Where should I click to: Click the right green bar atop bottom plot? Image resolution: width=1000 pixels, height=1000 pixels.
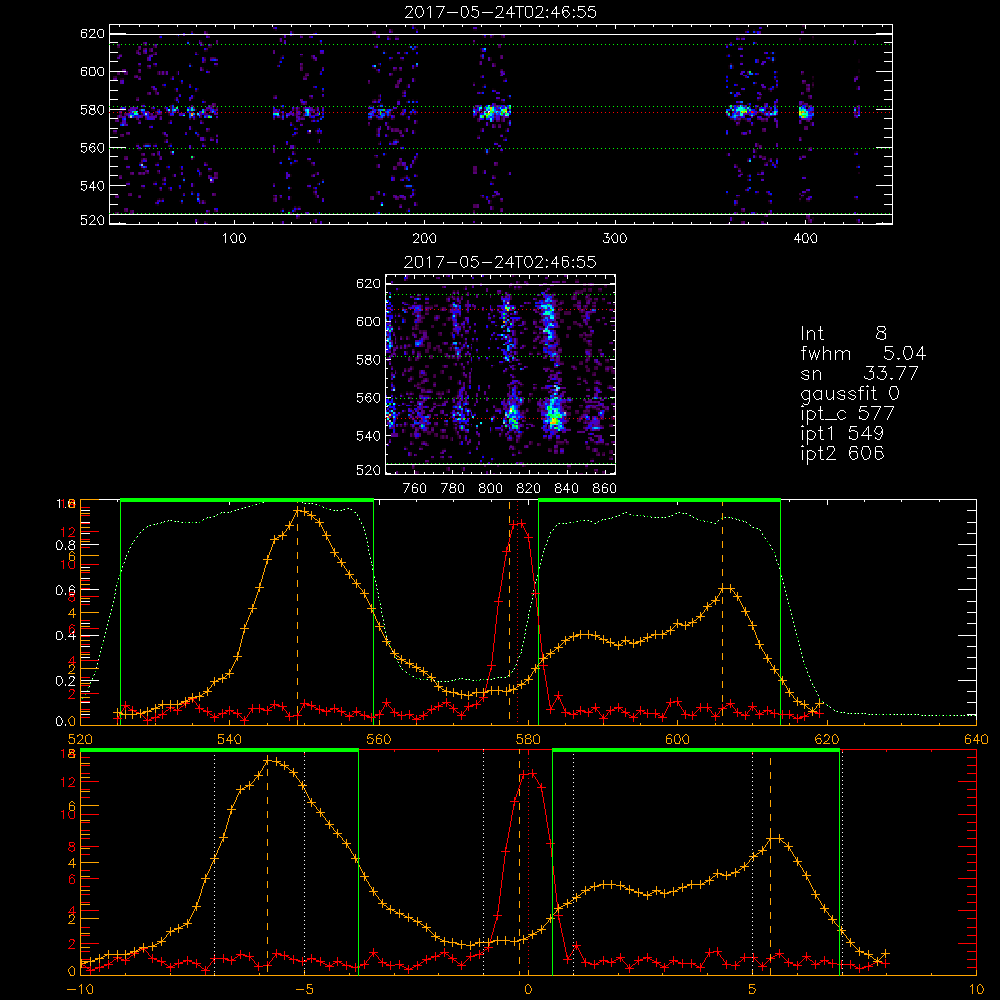(696, 751)
